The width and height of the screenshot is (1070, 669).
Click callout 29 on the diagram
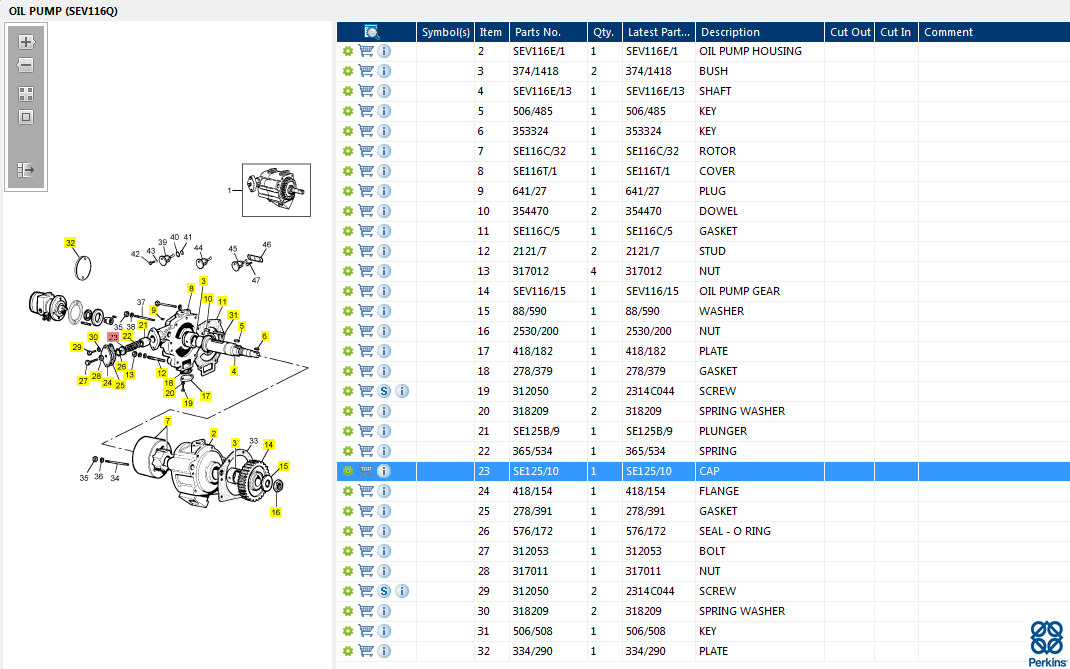[x=76, y=347]
